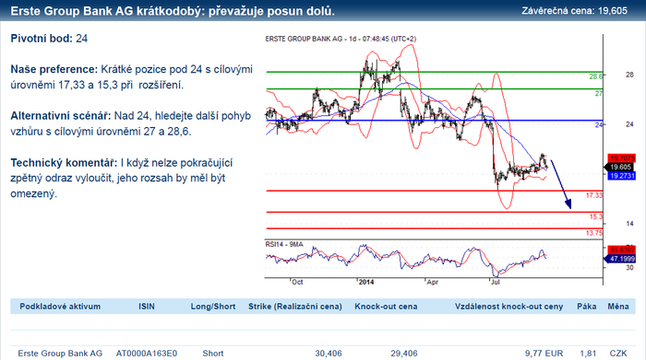The image size is (646, 360).
Task: Click the 'Podkladové aktivum' column header
Action: coord(60,306)
